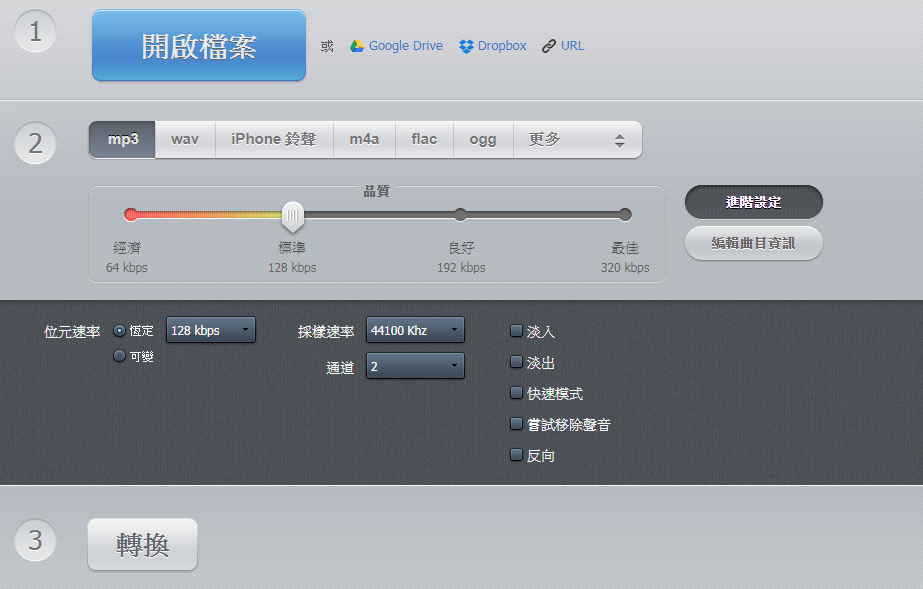The height and width of the screenshot is (589, 923).
Task: Open the Dropbox text link
Action: tap(502, 46)
